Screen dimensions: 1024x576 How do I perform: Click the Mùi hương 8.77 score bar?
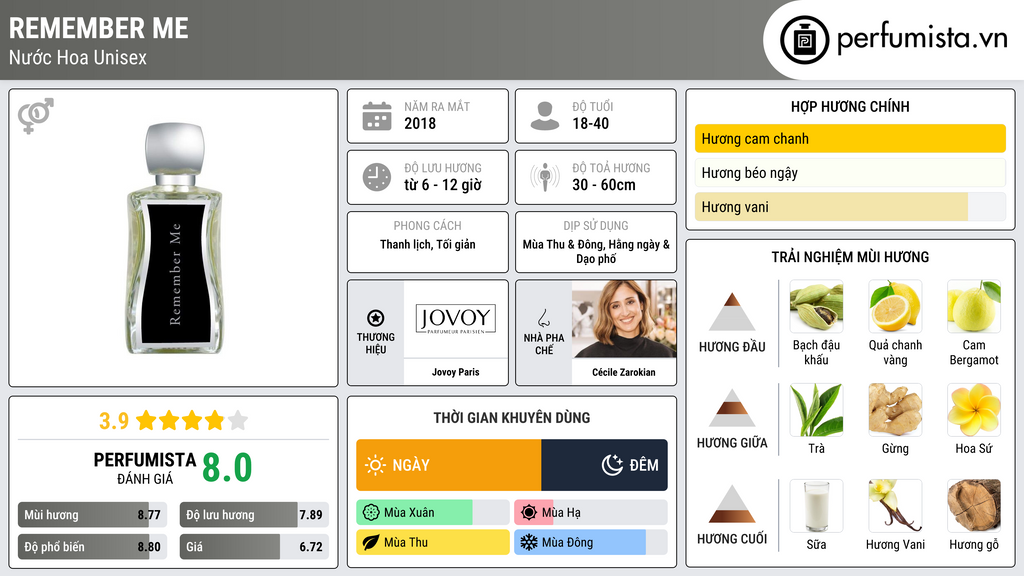[x=92, y=515]
